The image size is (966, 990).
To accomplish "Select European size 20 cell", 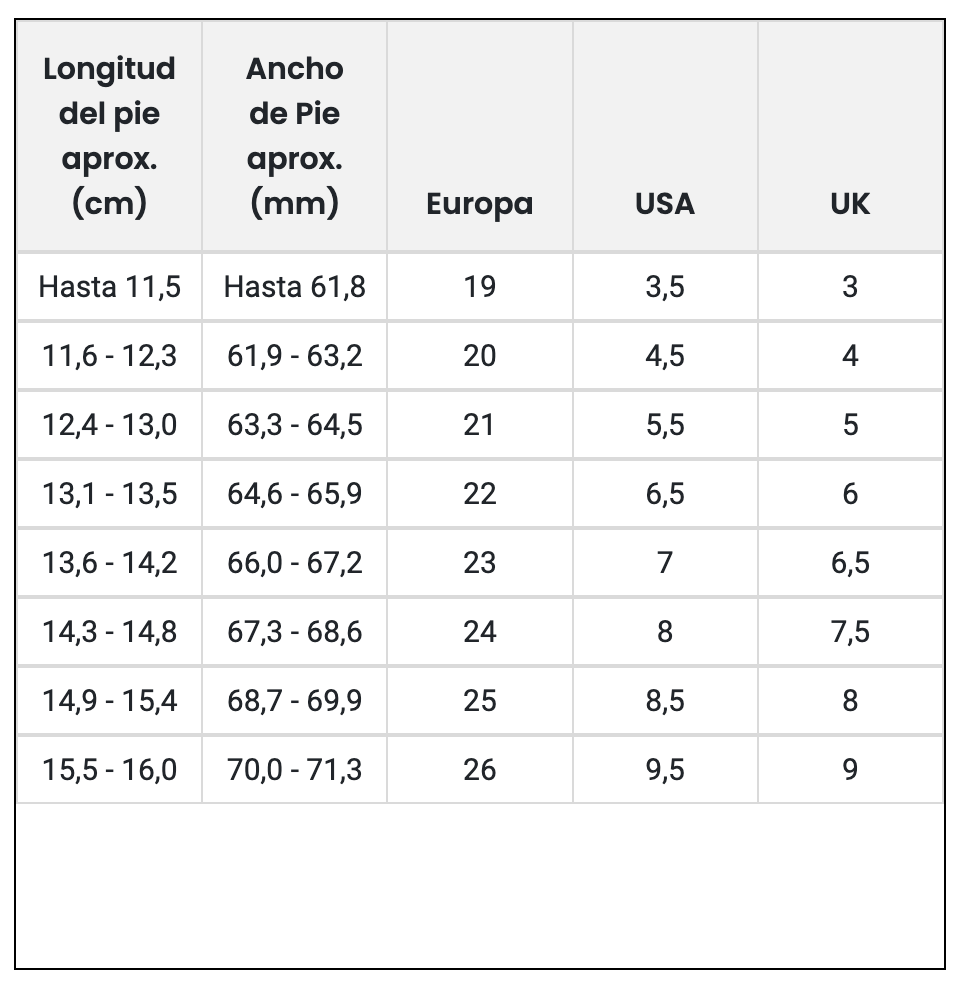I will 479,356.
